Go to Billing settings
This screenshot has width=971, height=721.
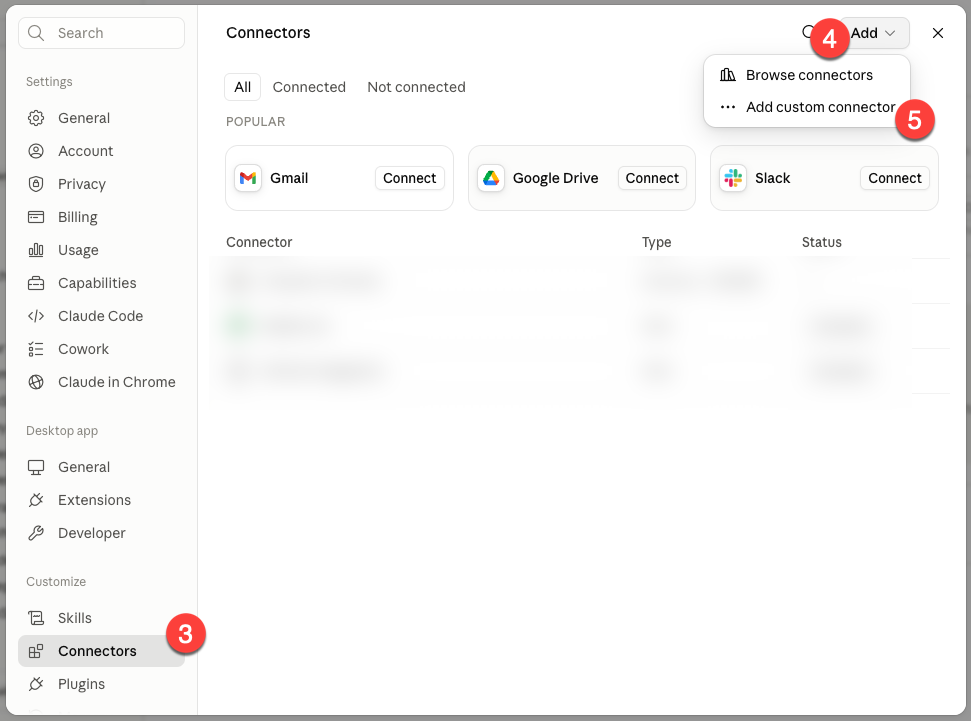tap(102, 217)
